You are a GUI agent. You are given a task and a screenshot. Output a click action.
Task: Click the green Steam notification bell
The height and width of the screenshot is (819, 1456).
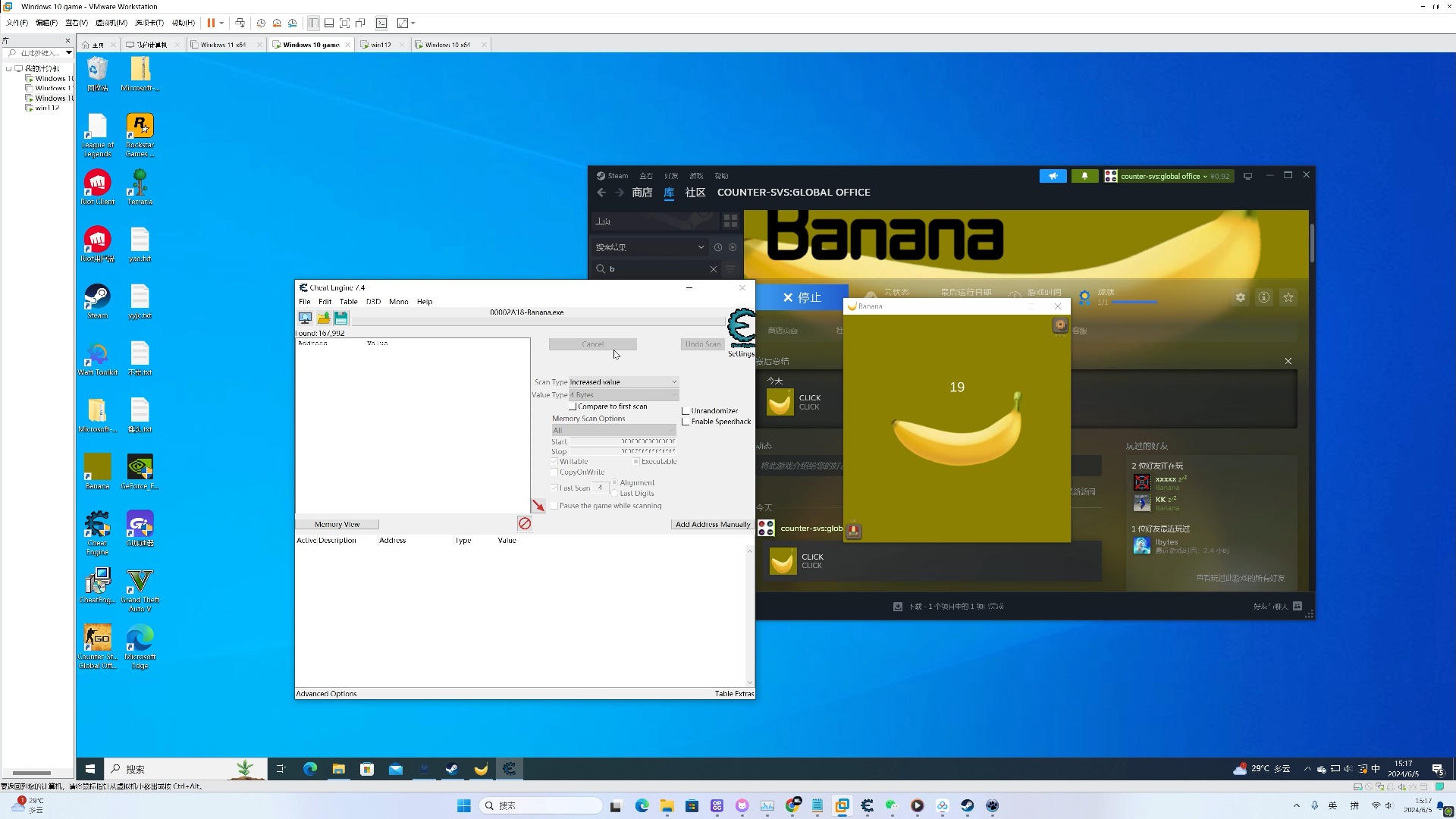pos(1084,176)
